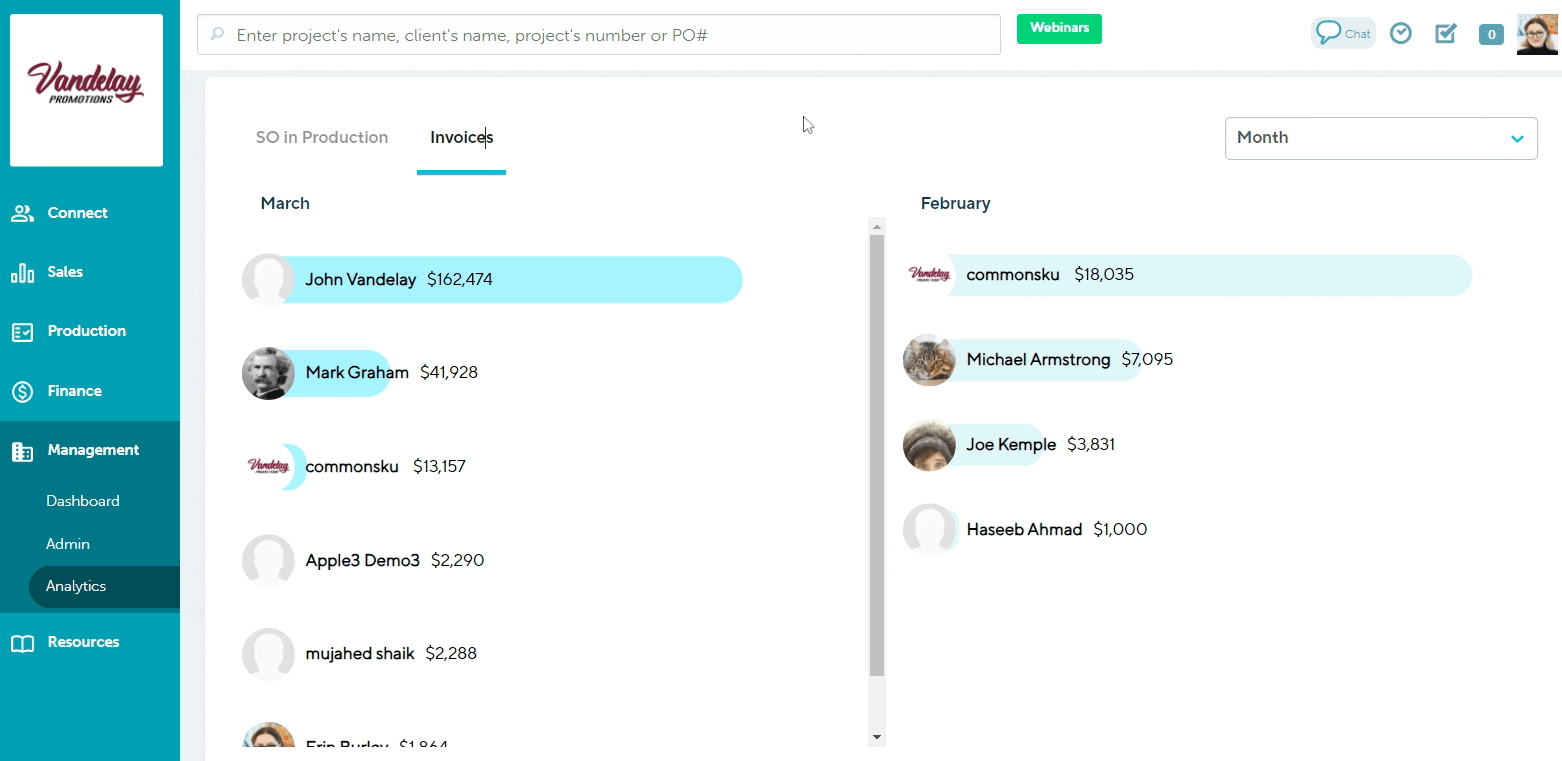Open Dashboard under Management
This screenshot has height=761, width=1562.
pos(83,500)
